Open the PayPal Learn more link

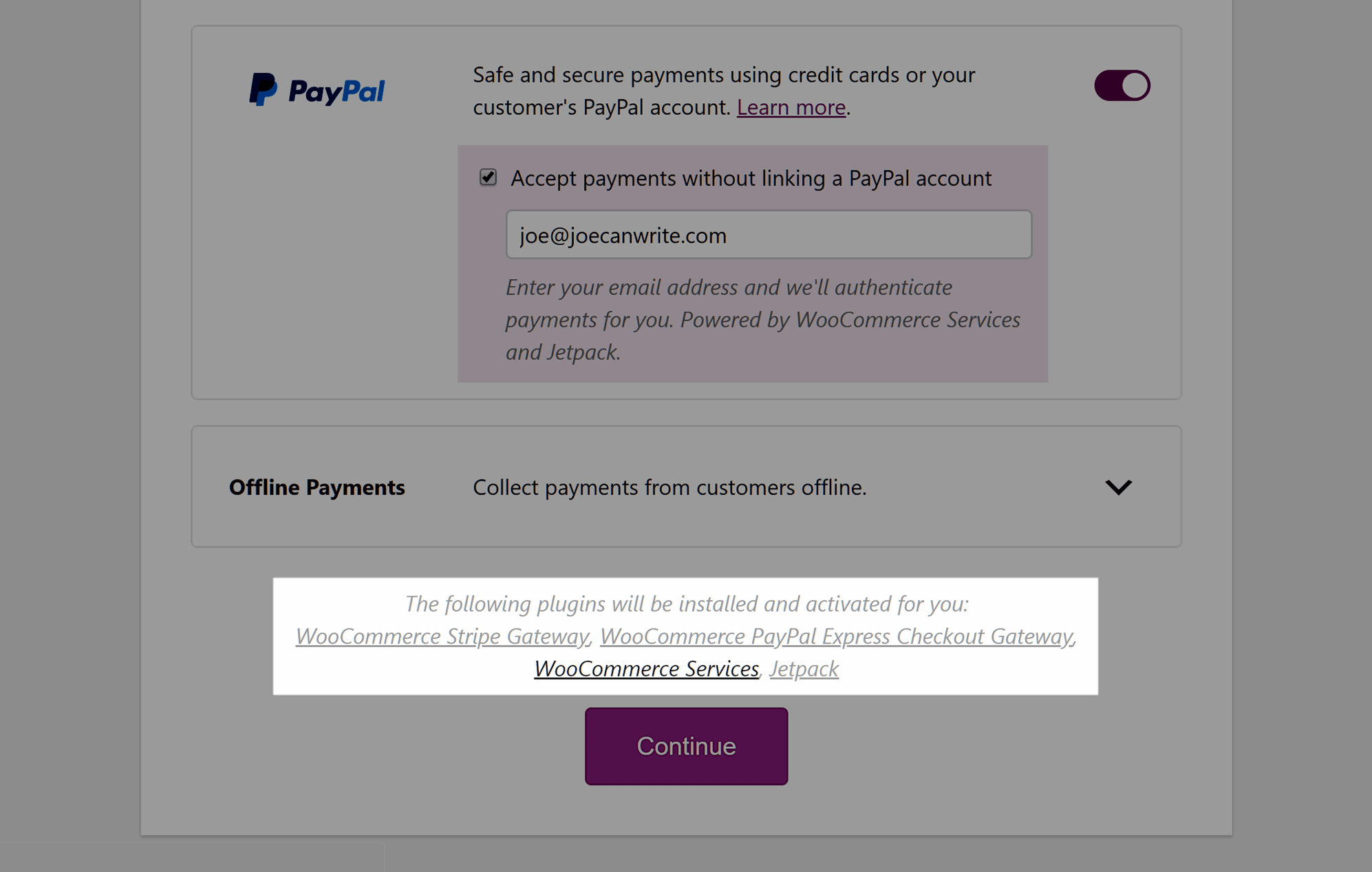pos(791,107)
